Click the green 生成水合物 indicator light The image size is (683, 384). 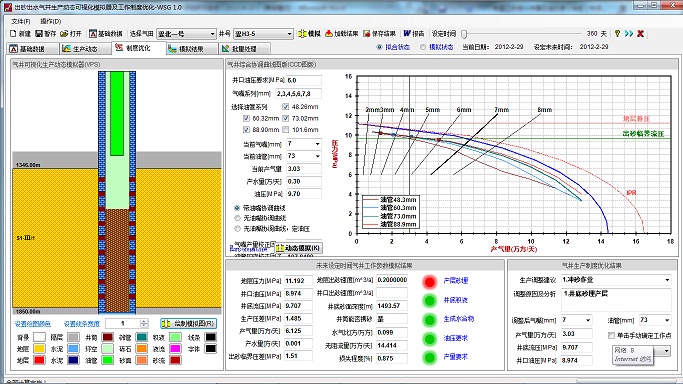point(429,320)
